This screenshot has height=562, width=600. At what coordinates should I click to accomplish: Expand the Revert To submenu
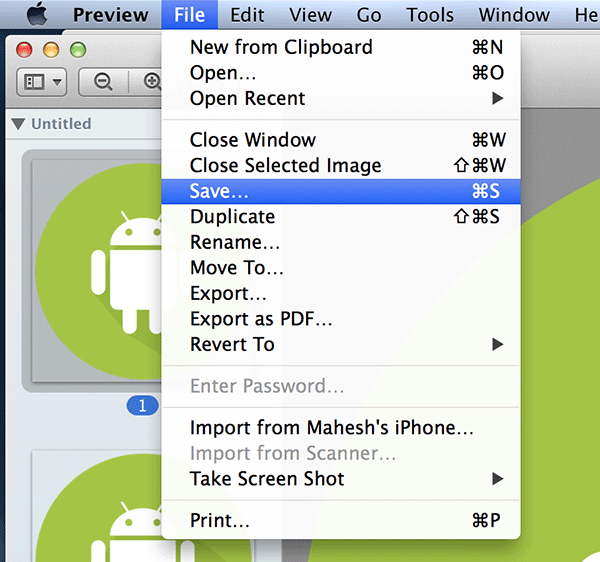(341, 345)
